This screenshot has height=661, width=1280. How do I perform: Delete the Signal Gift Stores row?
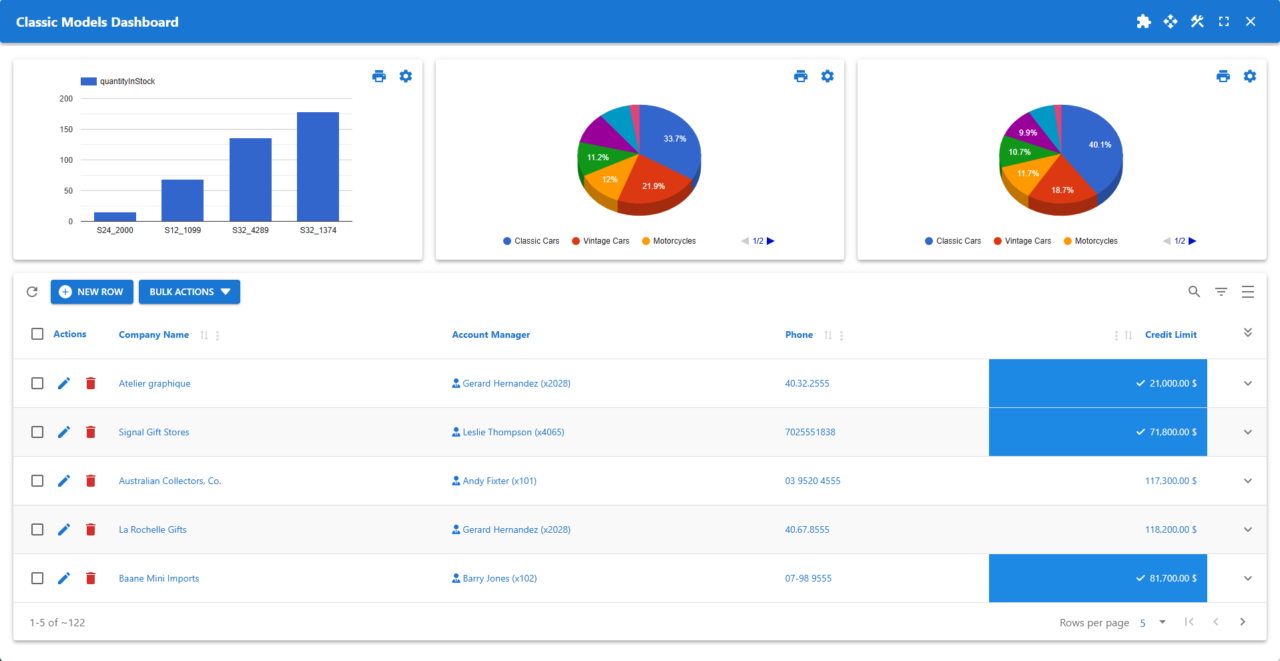[91, 432]
